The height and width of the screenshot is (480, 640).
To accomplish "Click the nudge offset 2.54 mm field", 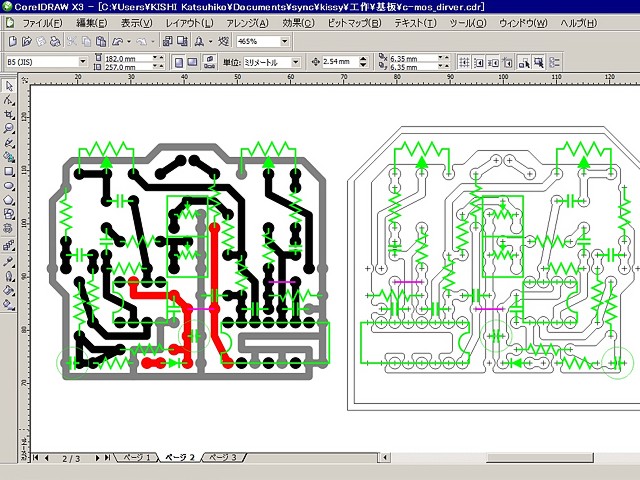I will pyautogui.click(x=340, y=62).
